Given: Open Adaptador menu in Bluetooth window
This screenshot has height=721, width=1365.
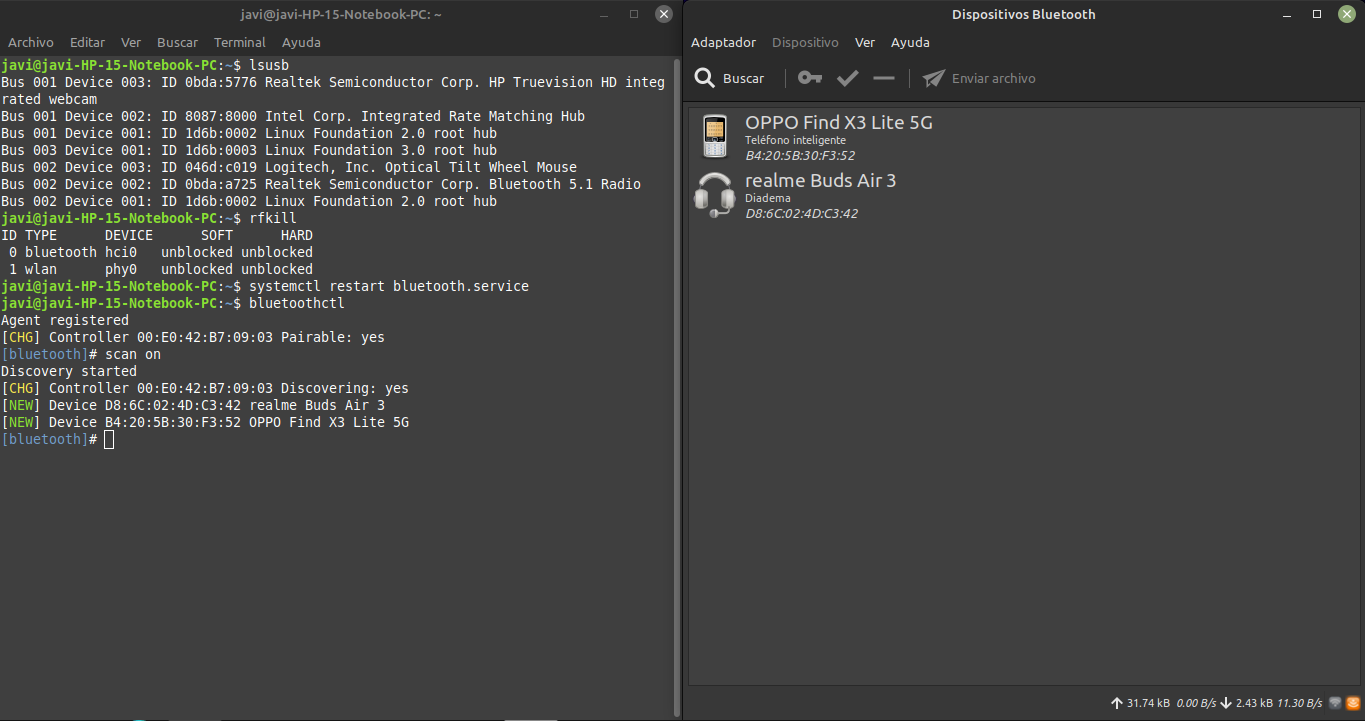Looking at the screenshot, I should 723,43.
